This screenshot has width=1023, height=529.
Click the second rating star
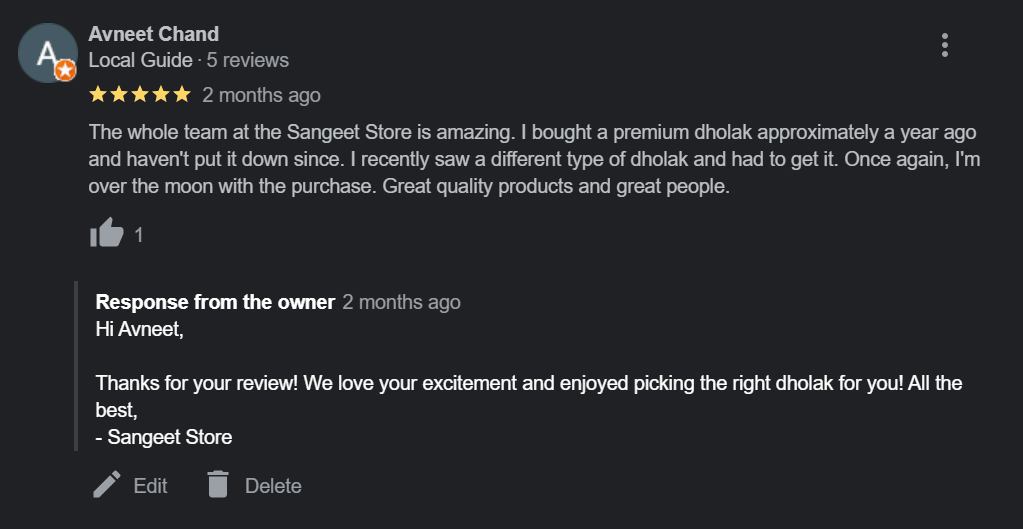[x=119, y=95]
